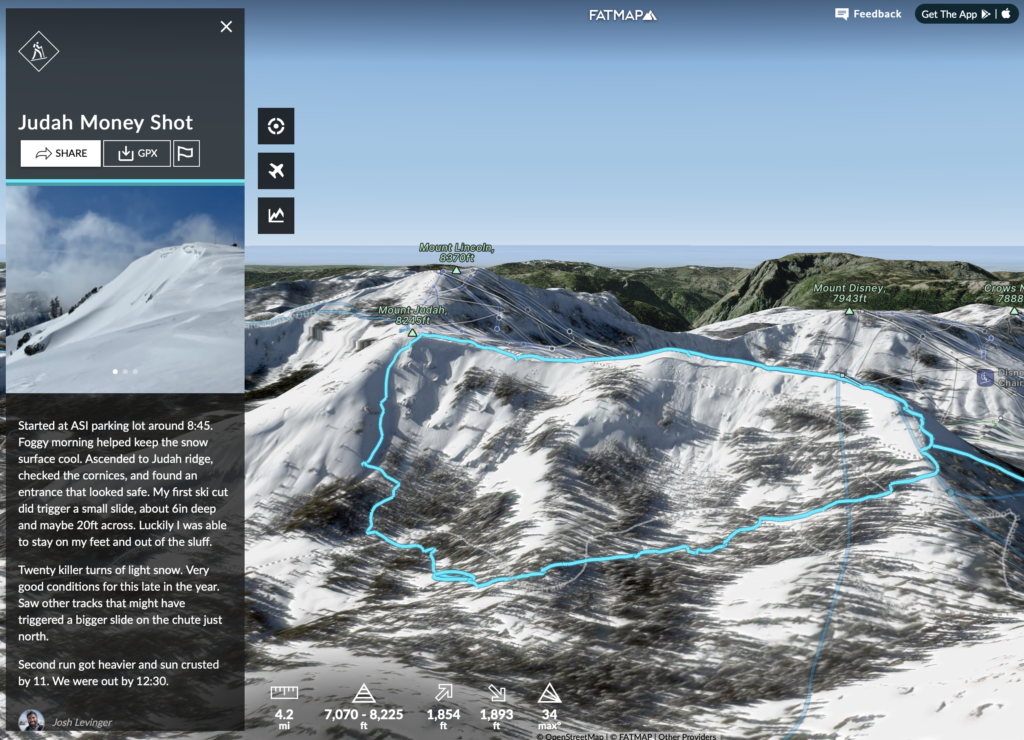Image resolution: width=1024 pixels, height=740 pixels.
Task: Close the route details panel
Action: click(x=226, y=27)
